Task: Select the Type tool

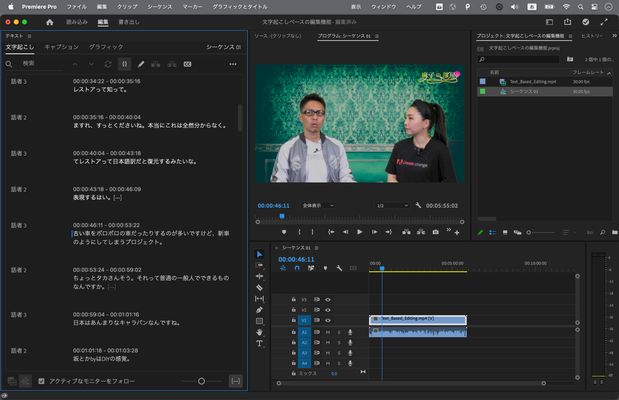Action: click(x=260, y=343)
